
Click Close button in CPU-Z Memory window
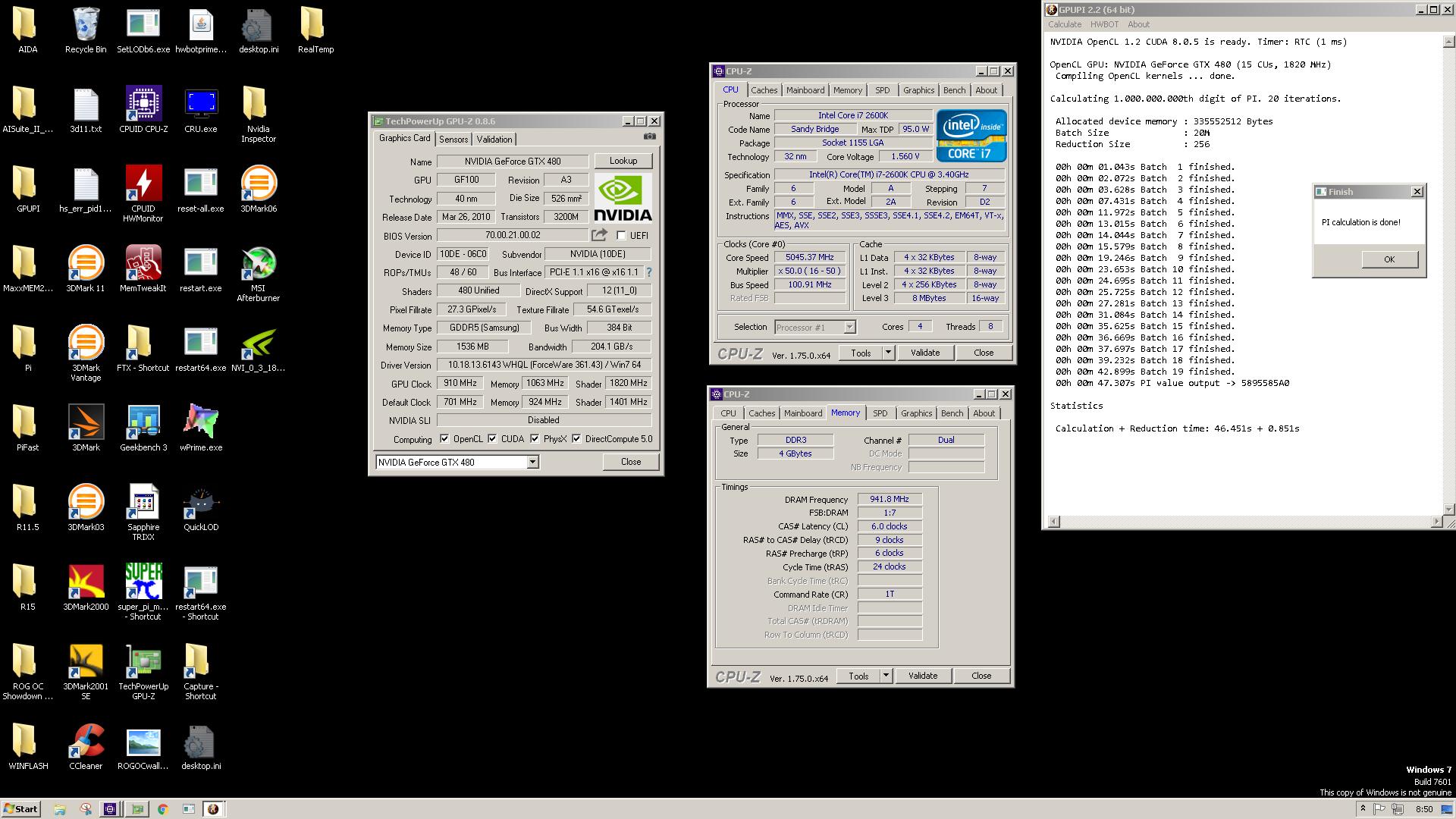[x=981, y=676]
